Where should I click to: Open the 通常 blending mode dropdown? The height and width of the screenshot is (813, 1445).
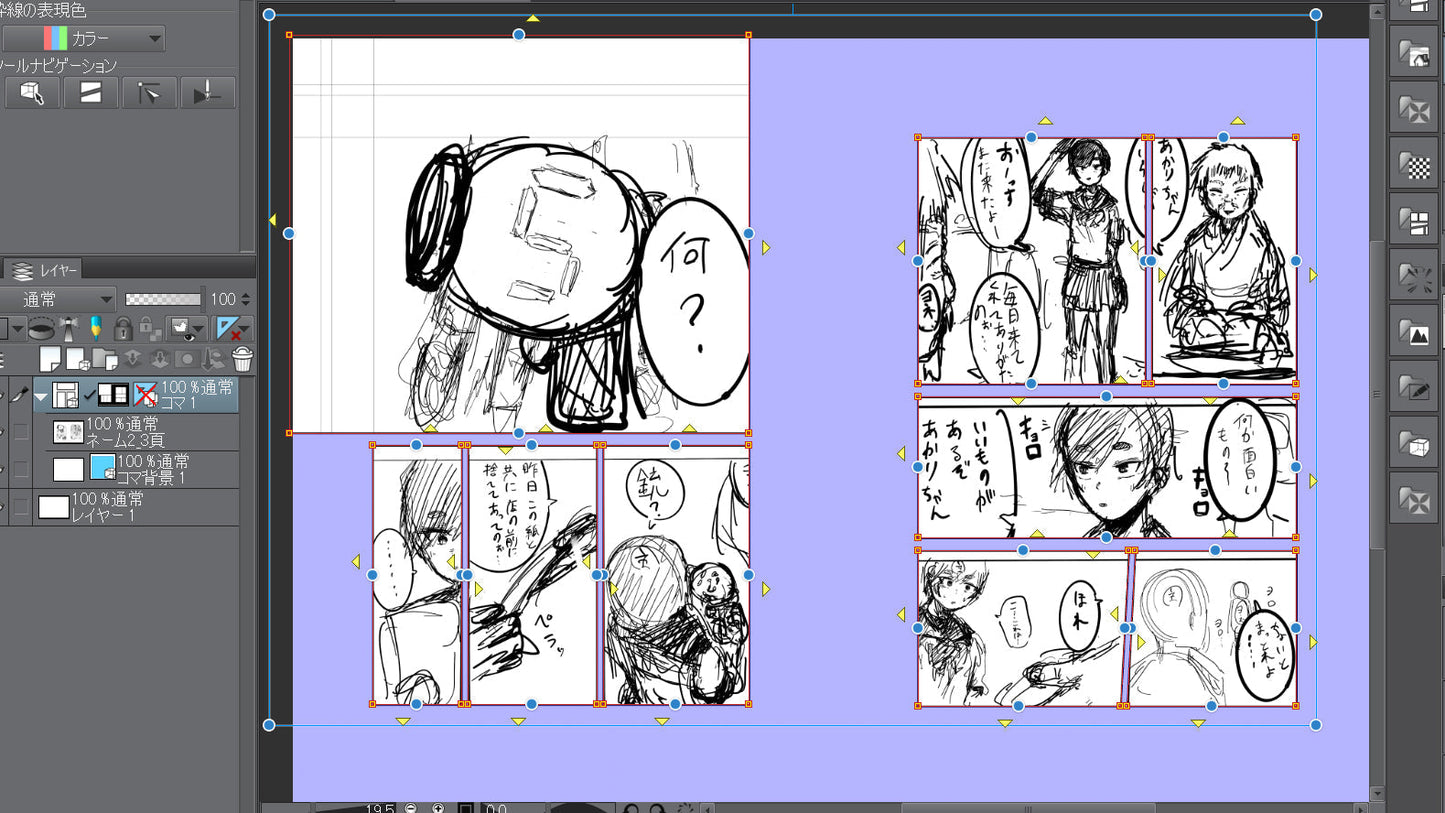[58, 299]
